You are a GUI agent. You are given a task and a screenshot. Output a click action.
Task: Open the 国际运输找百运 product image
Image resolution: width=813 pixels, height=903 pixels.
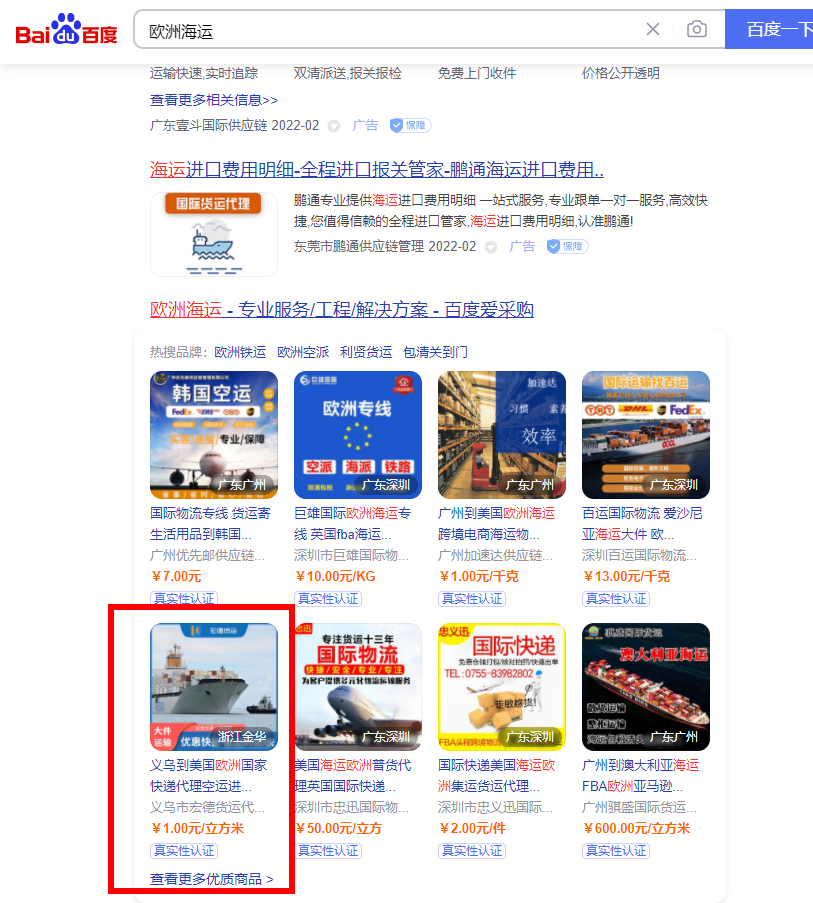(x=645, y=435)
